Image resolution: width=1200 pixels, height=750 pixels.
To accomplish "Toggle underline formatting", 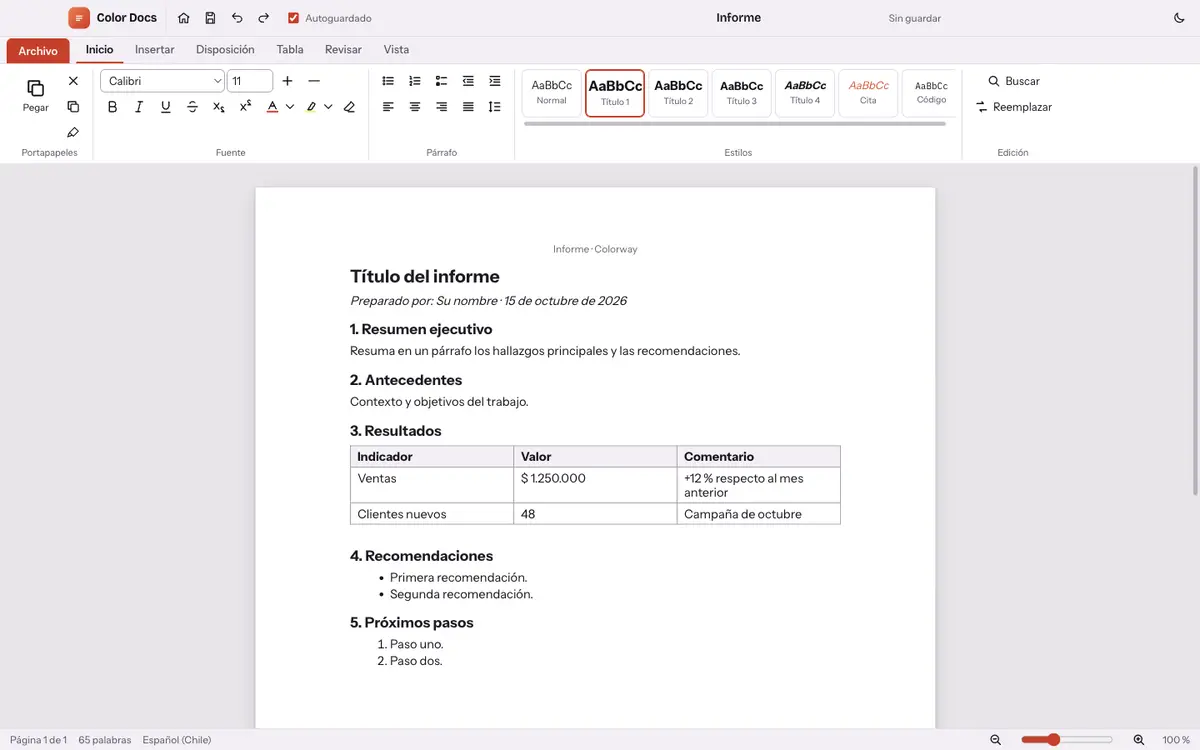I will point(166,107).
